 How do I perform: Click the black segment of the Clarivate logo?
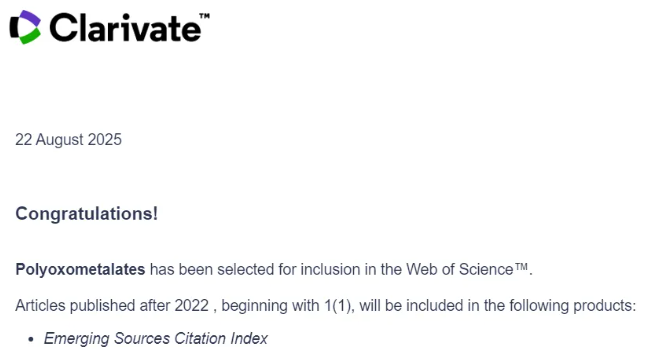(x=14, y=27)
